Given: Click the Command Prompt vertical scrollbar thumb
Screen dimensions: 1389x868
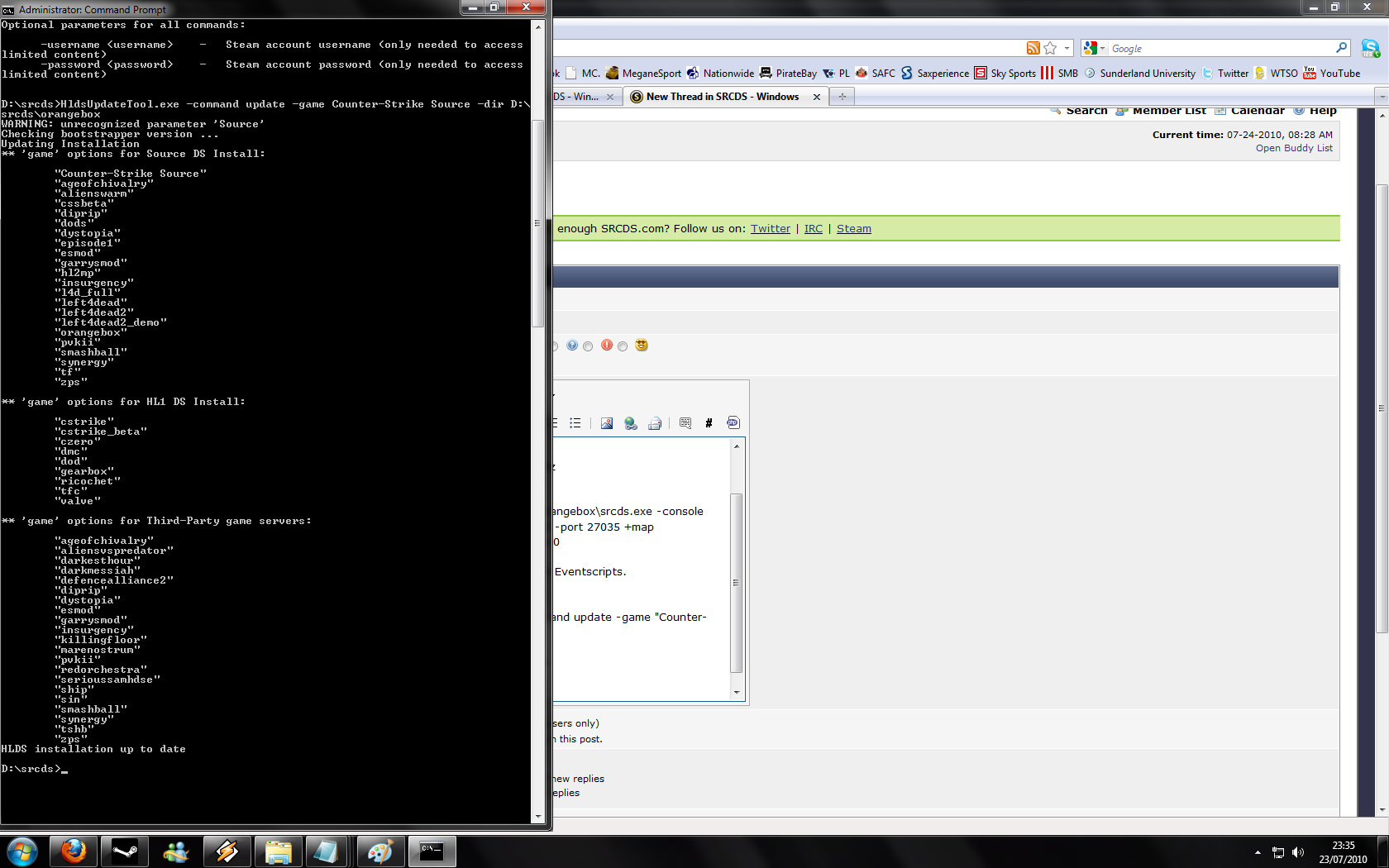Looking at the screenshot, I should [x=537, y=223].
